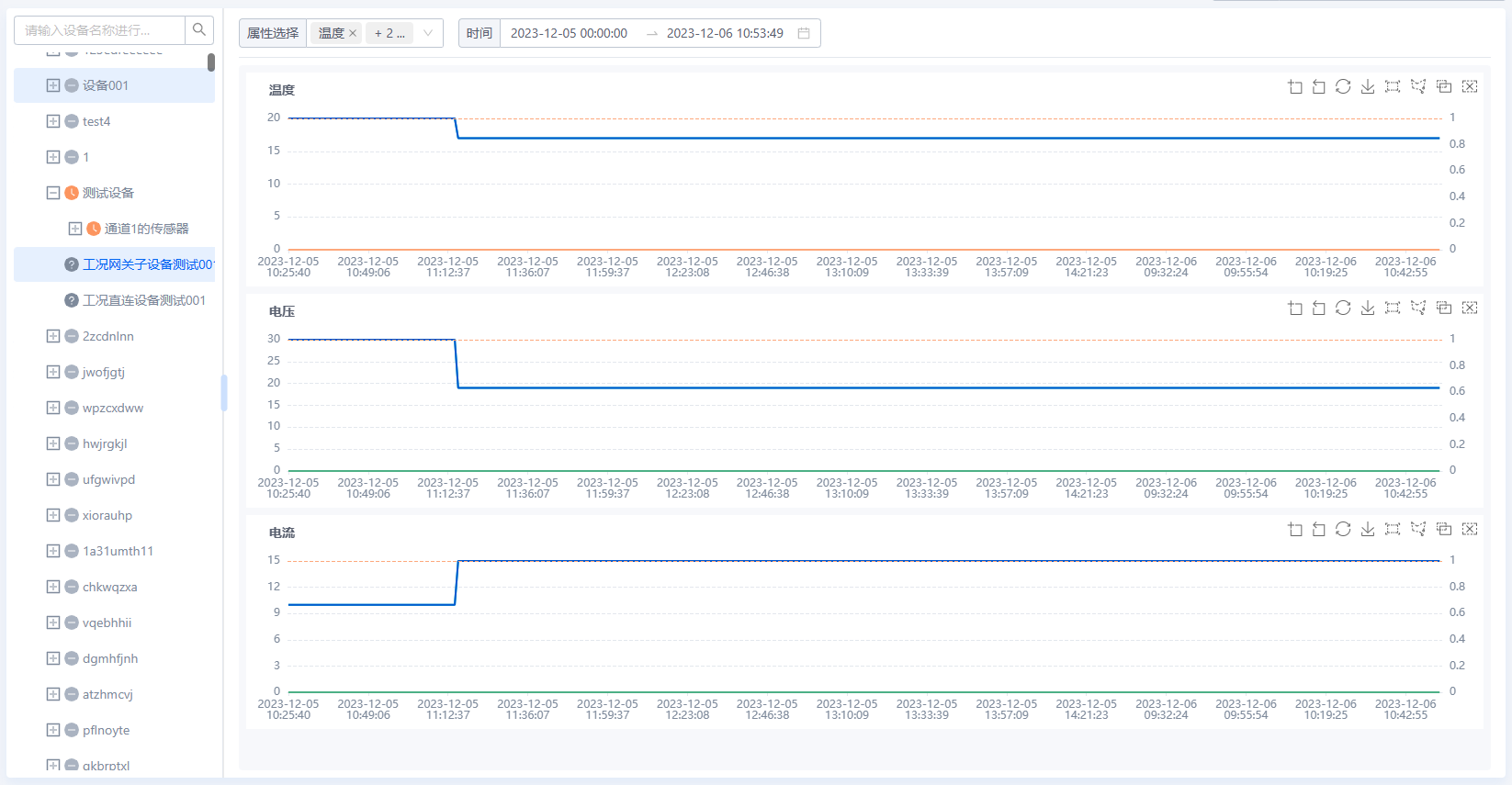The width and height of the screenshot is (1512, 785).
Task: Select the test4 device in tree
Action: click(96, 121)
